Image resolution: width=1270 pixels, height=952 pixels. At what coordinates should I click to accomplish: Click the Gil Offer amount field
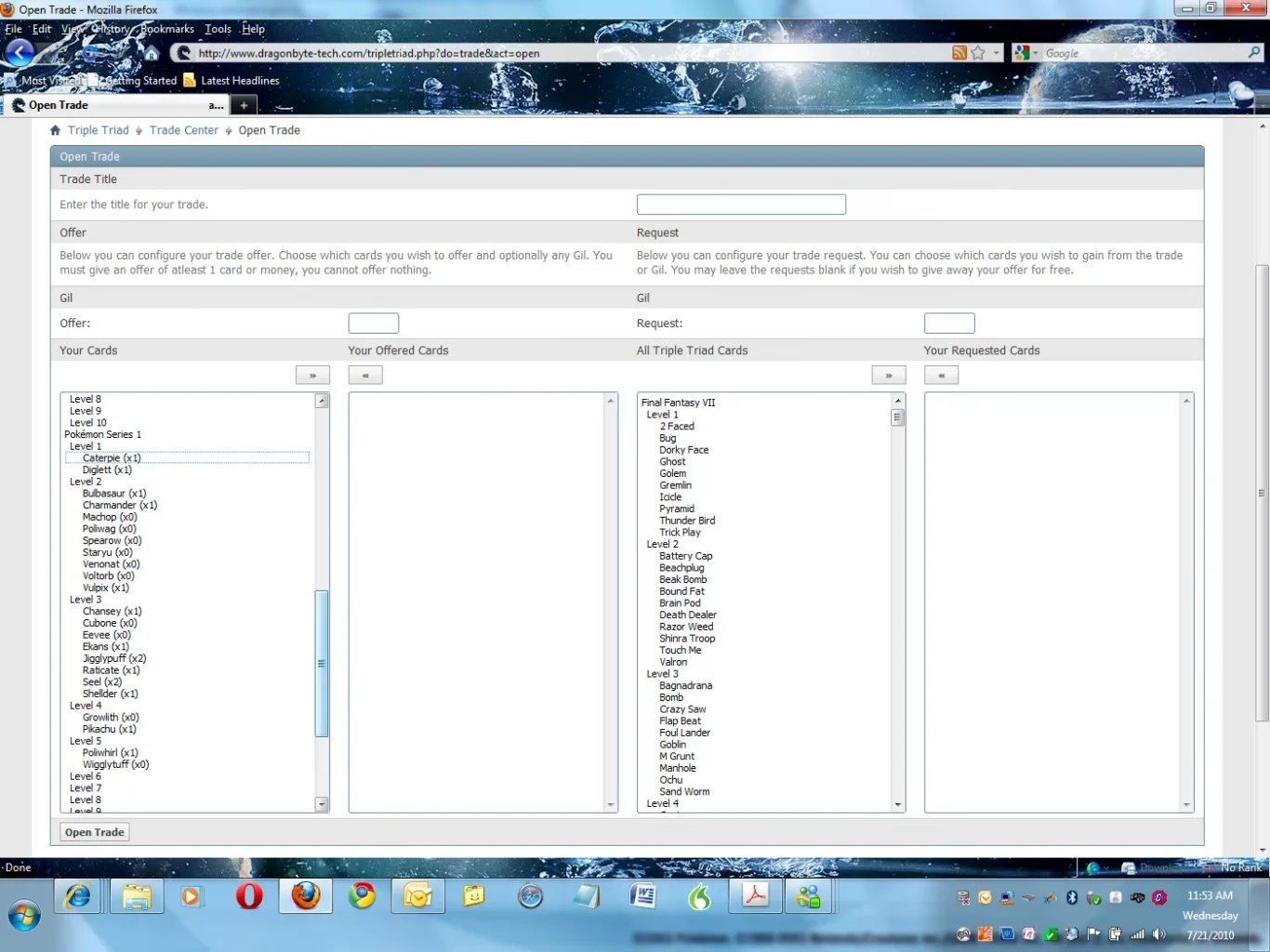point(374,323)
